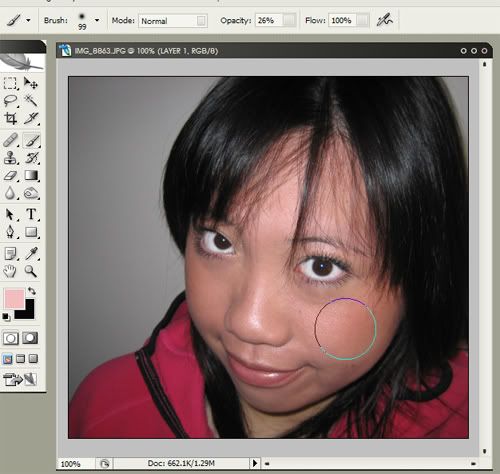Viewport: 500px width, 474px height.
Task: Choose Full Screen with menu bar mode
Action: click(x=20, y=359)
